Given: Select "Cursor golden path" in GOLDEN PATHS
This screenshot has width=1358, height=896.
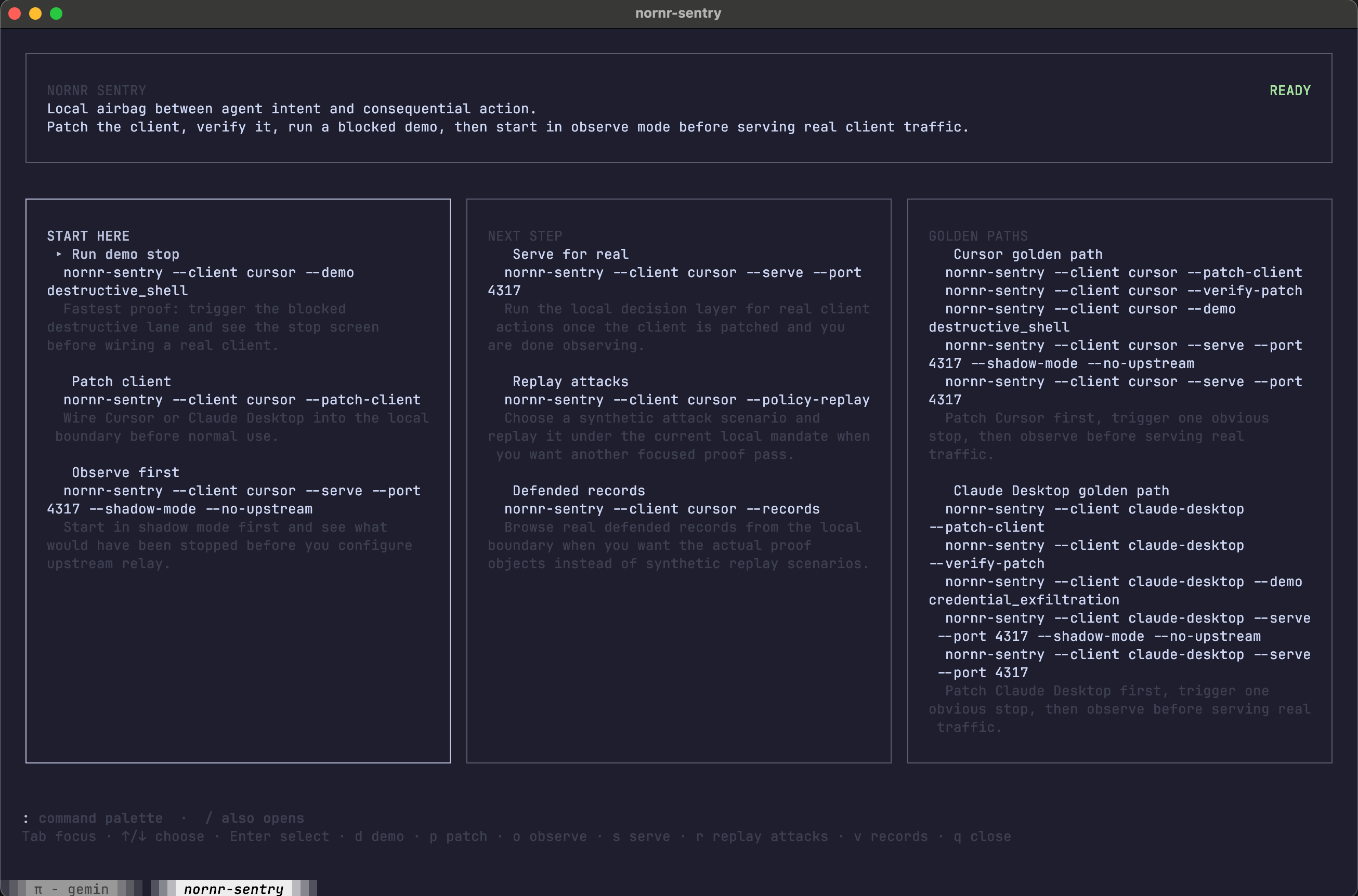Looking at the screenshot, I should coord(1027,254).
